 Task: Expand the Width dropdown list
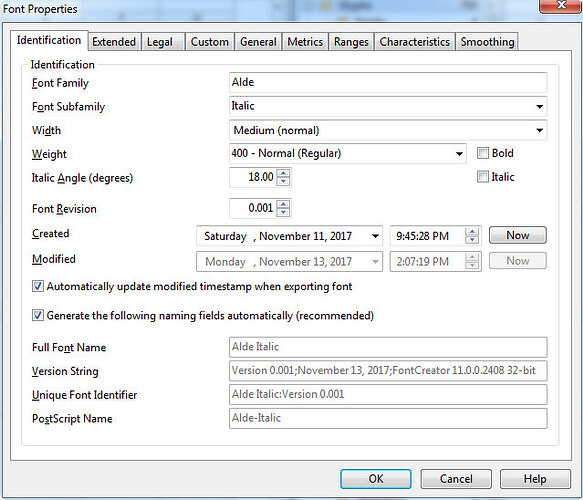539,130
